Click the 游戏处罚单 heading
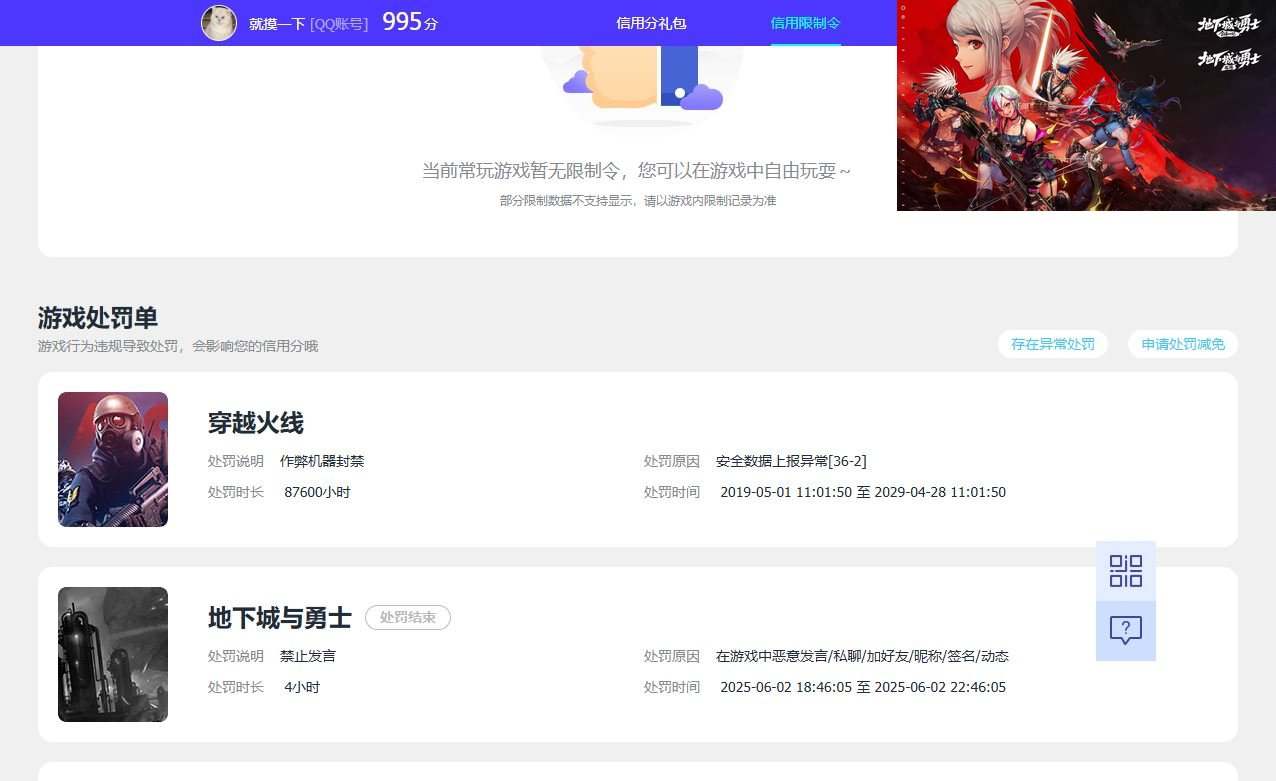Viewport: 1276px width, 781px height. [x=98, y=318]
